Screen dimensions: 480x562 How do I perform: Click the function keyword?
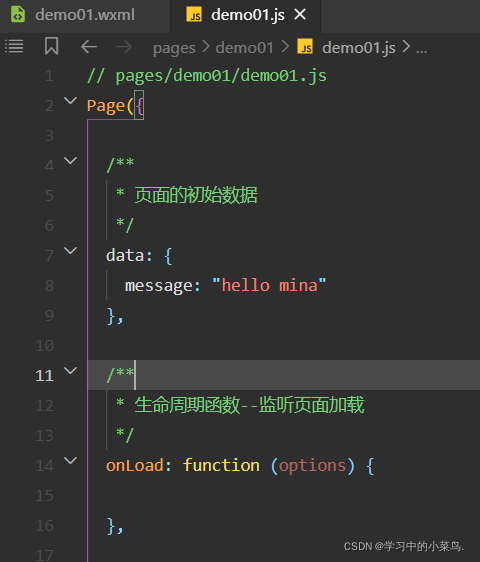221,466
